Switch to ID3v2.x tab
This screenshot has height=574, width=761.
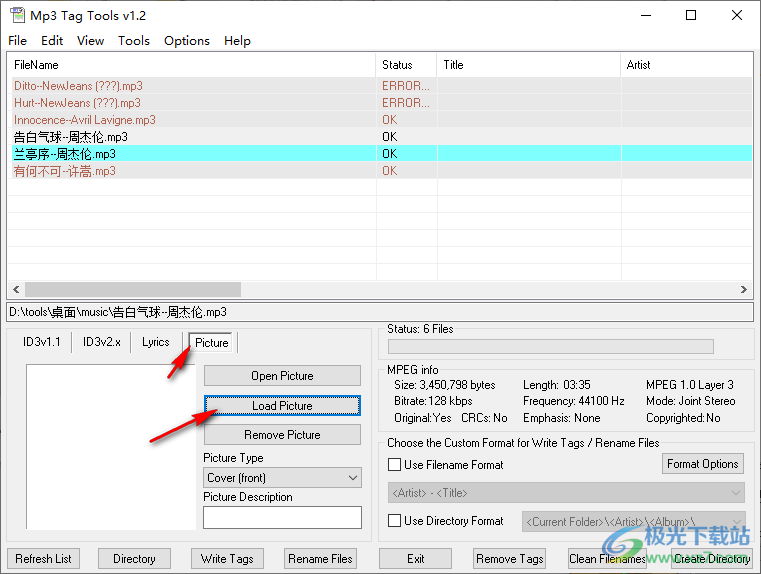[101, 342]
